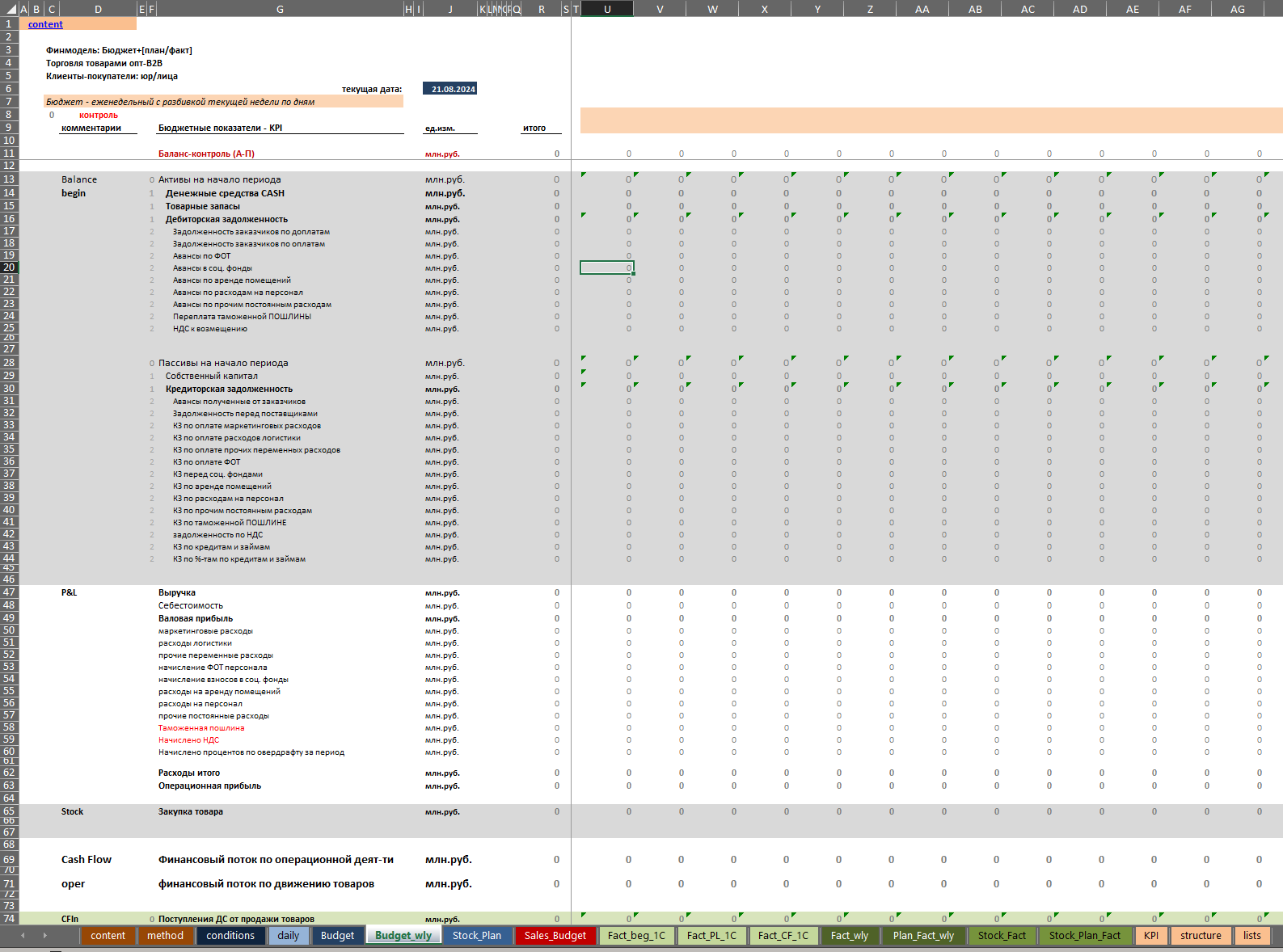1283x952 pixels.
Task: Click the method sheet tab
Action: tap(165, 935)
